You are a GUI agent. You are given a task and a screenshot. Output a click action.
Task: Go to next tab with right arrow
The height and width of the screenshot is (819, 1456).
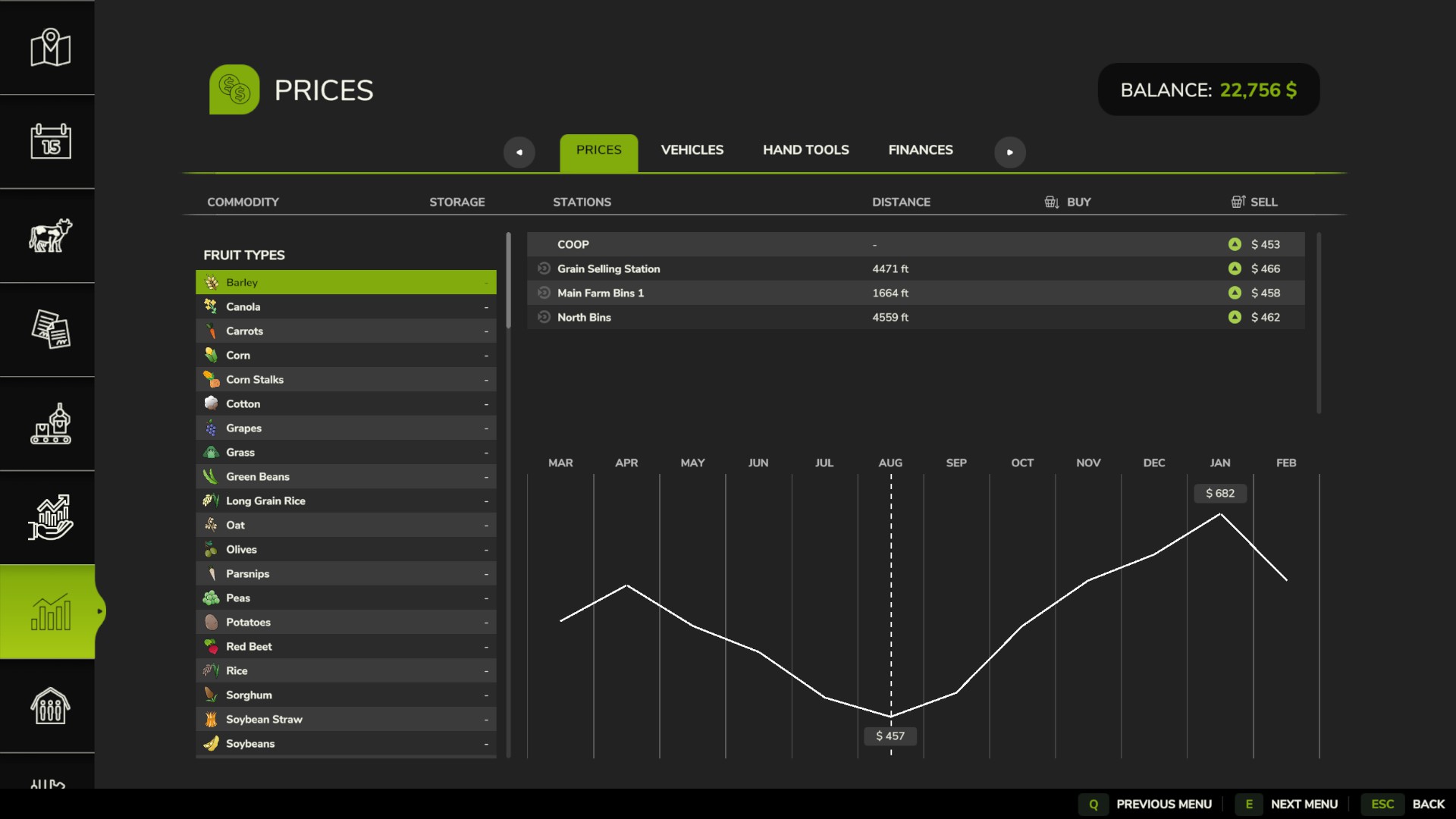click(1009, 152)
